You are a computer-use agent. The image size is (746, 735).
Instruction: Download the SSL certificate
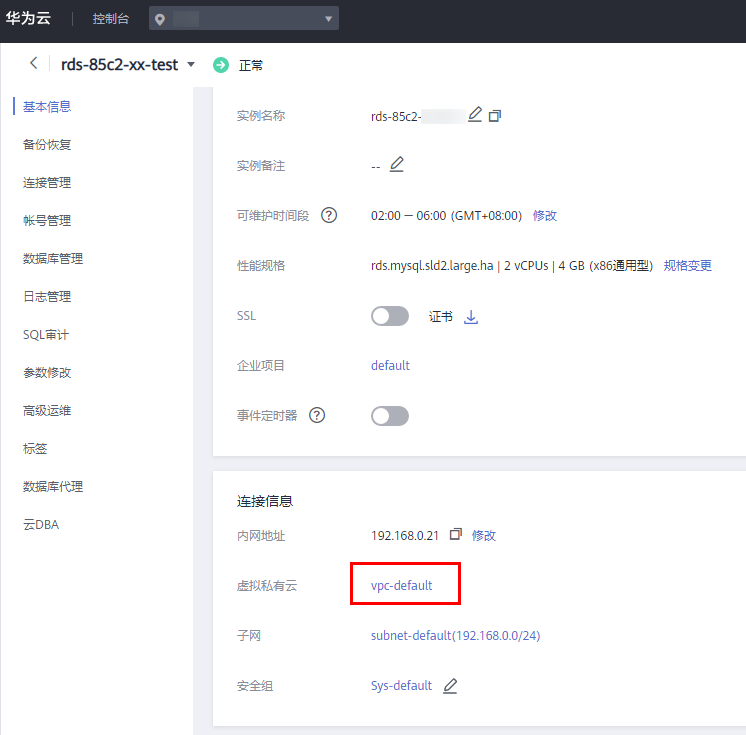(472, 316)
